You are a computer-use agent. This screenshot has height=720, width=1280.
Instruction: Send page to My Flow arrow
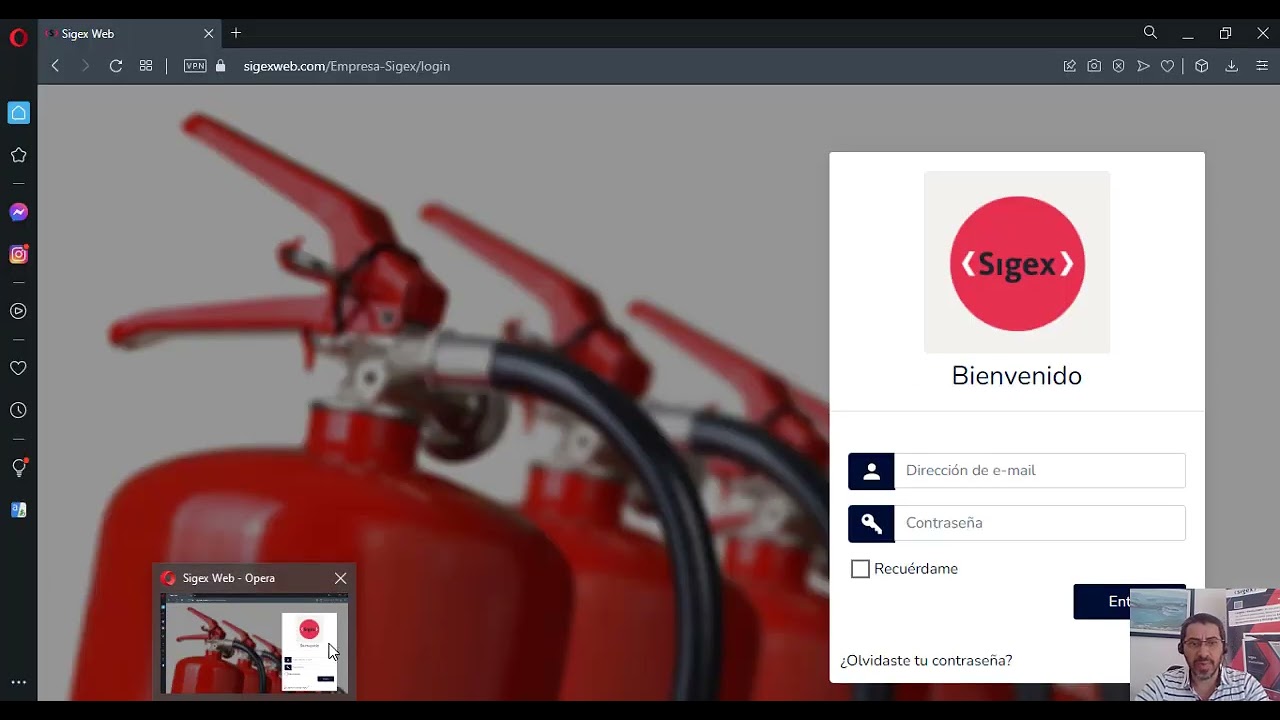point(1143,66)
